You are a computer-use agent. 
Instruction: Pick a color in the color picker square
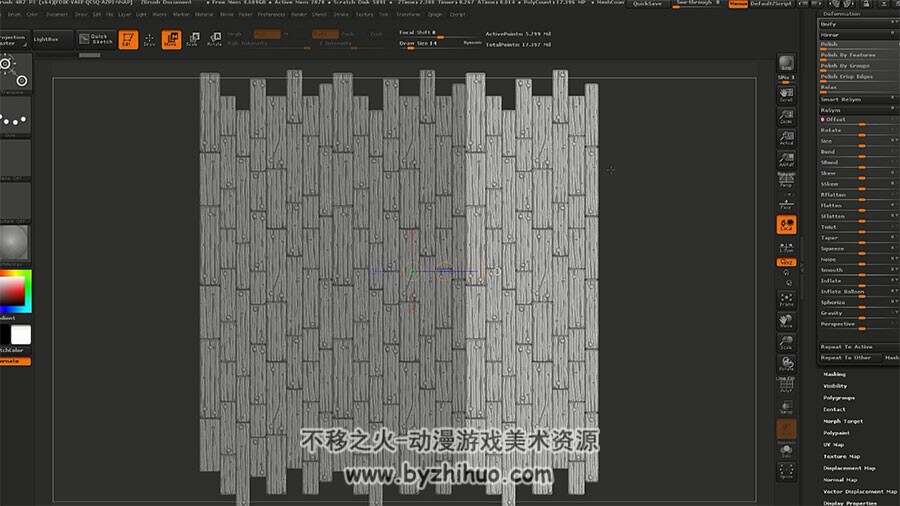click(13, 291)
